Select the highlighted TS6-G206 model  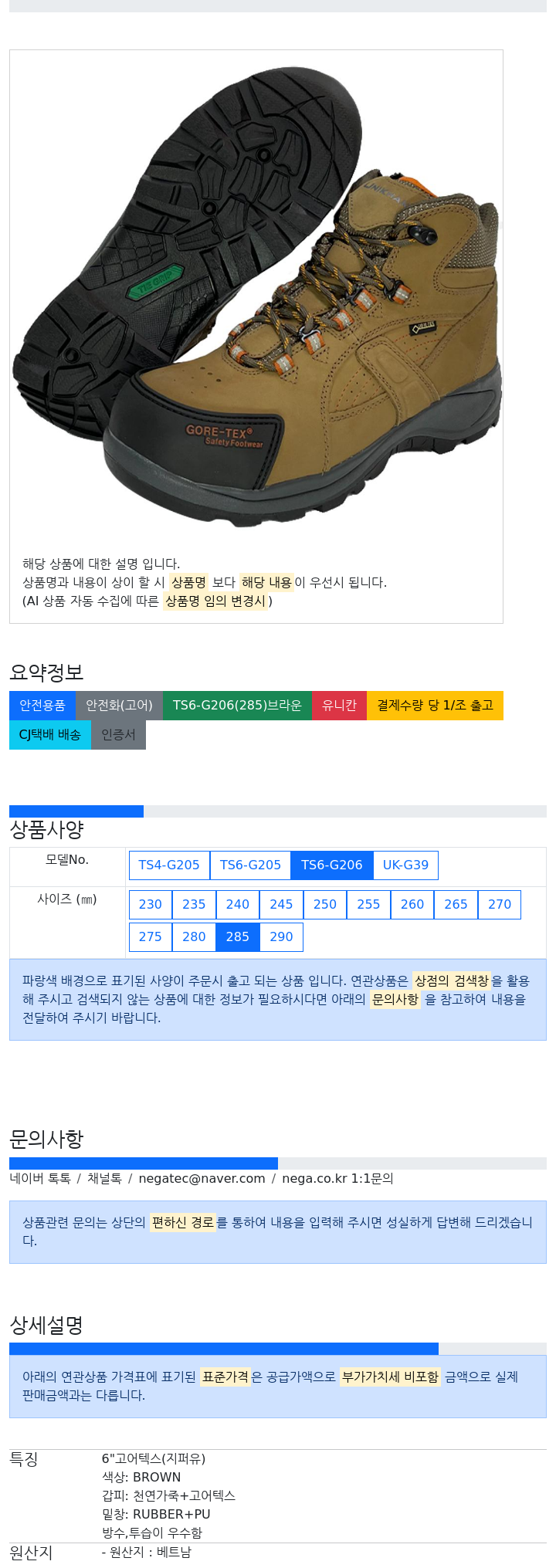[332, 865]
